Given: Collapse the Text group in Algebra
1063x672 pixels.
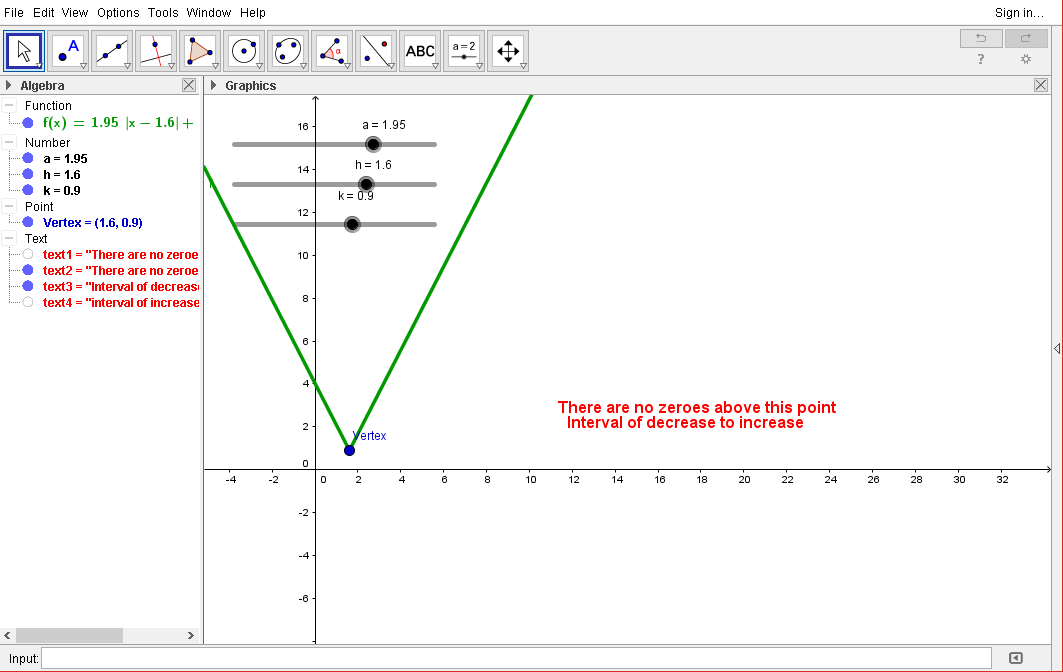Looking at the screenshot, I should (9, 238).
